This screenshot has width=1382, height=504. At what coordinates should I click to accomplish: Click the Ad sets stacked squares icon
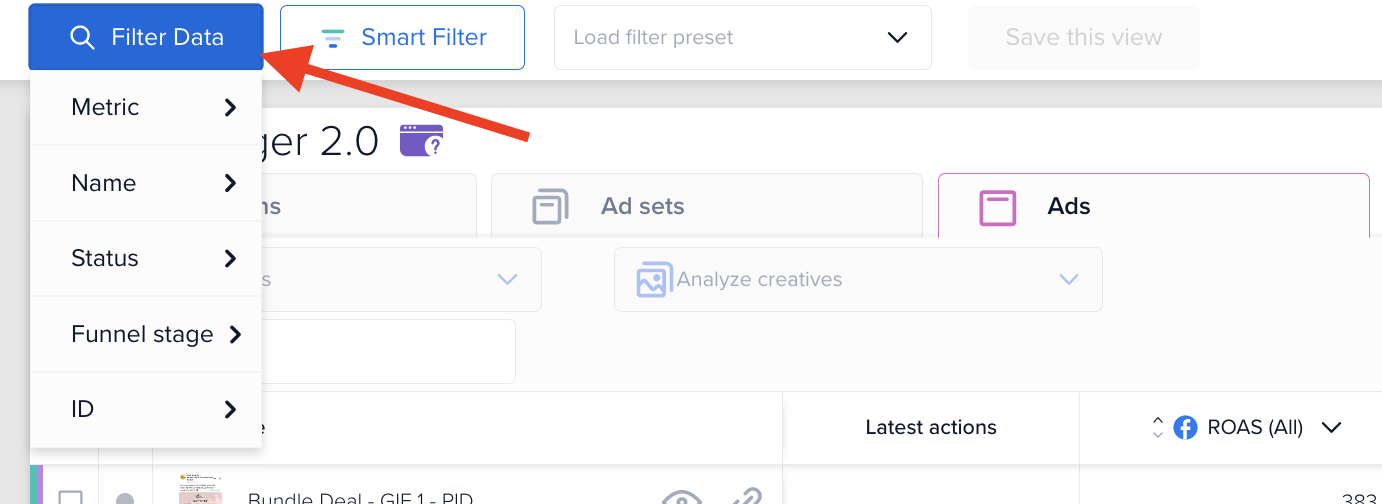tap(550, 207)
